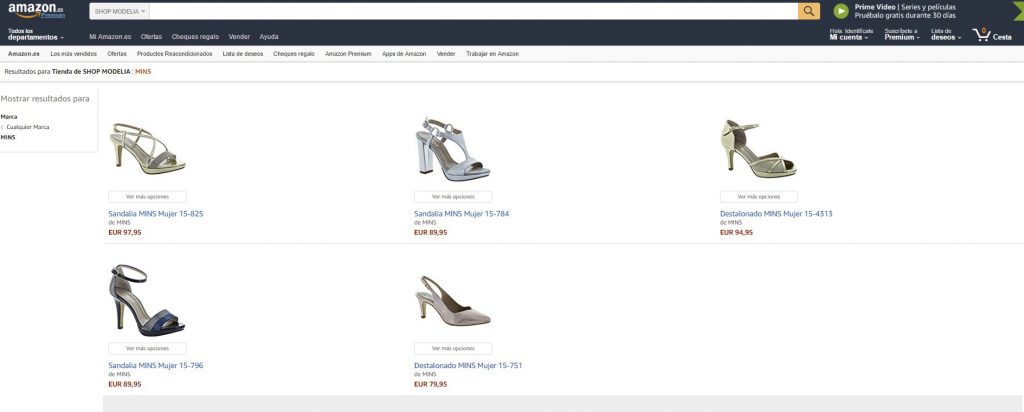The height and width of the screenshot is (412, 1024).
Task: Open Lista de deseos in the sub-navigation
Action: click(243, 54)
